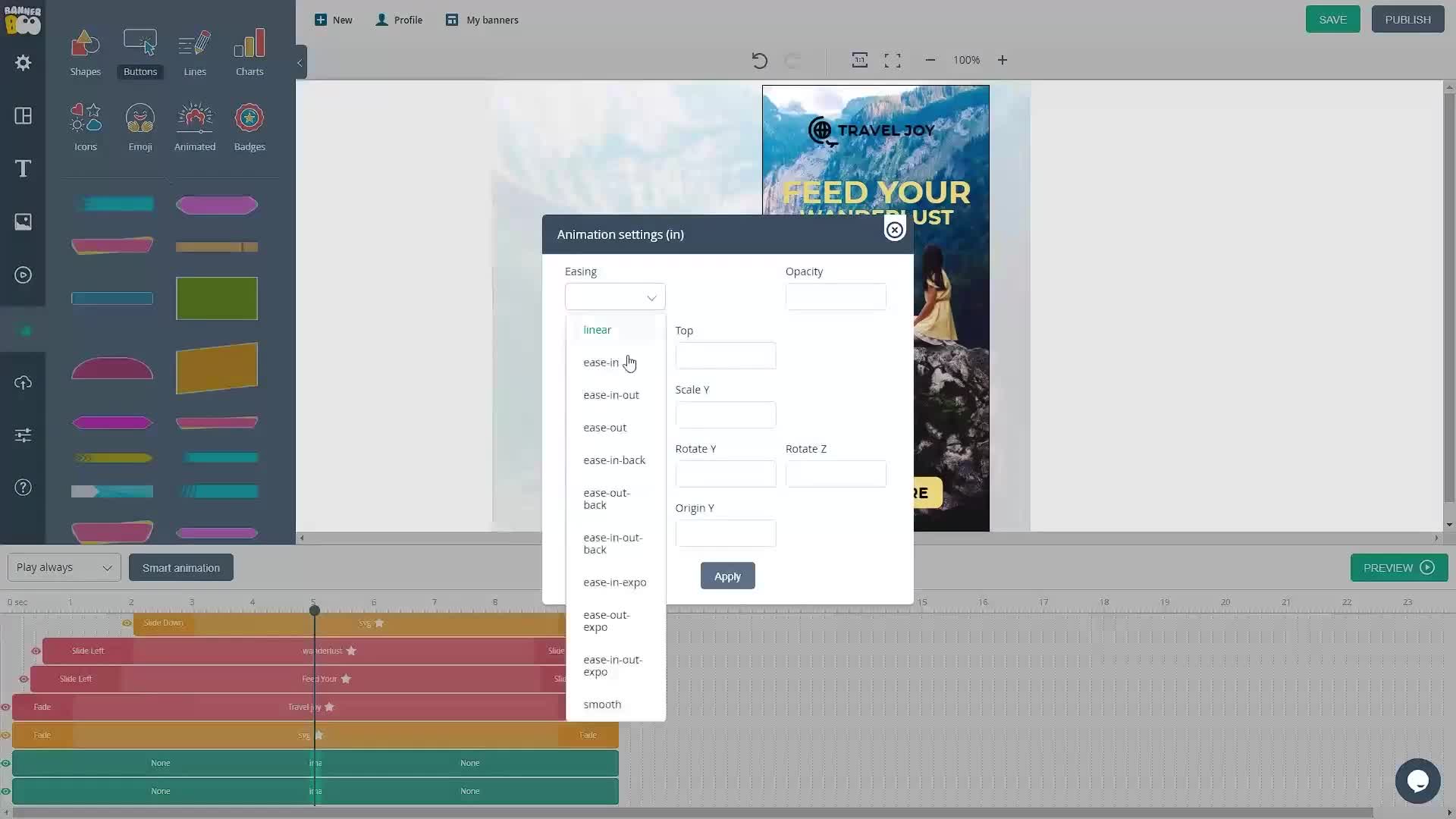
Task: Open the Badges category
Action: click(x=249, y=127)
